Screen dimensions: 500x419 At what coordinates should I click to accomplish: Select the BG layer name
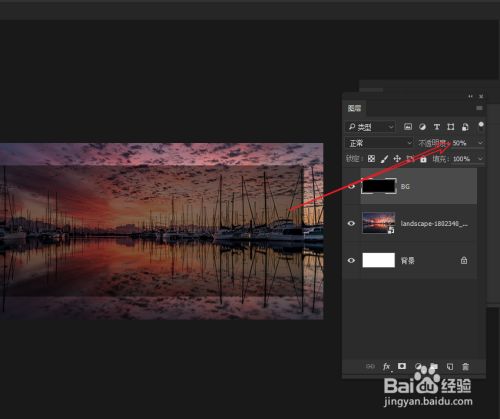405,187
